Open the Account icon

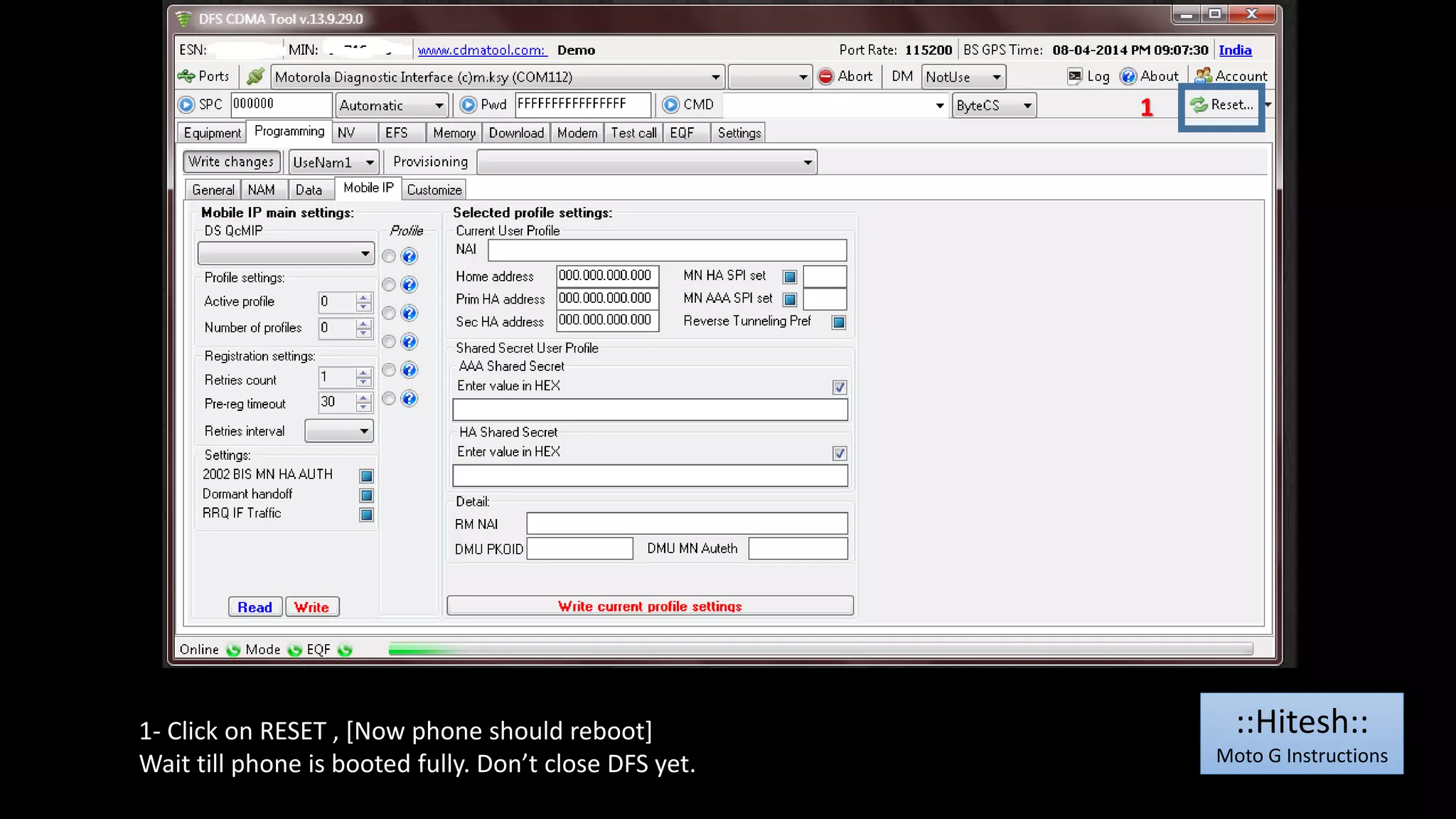1204,75
